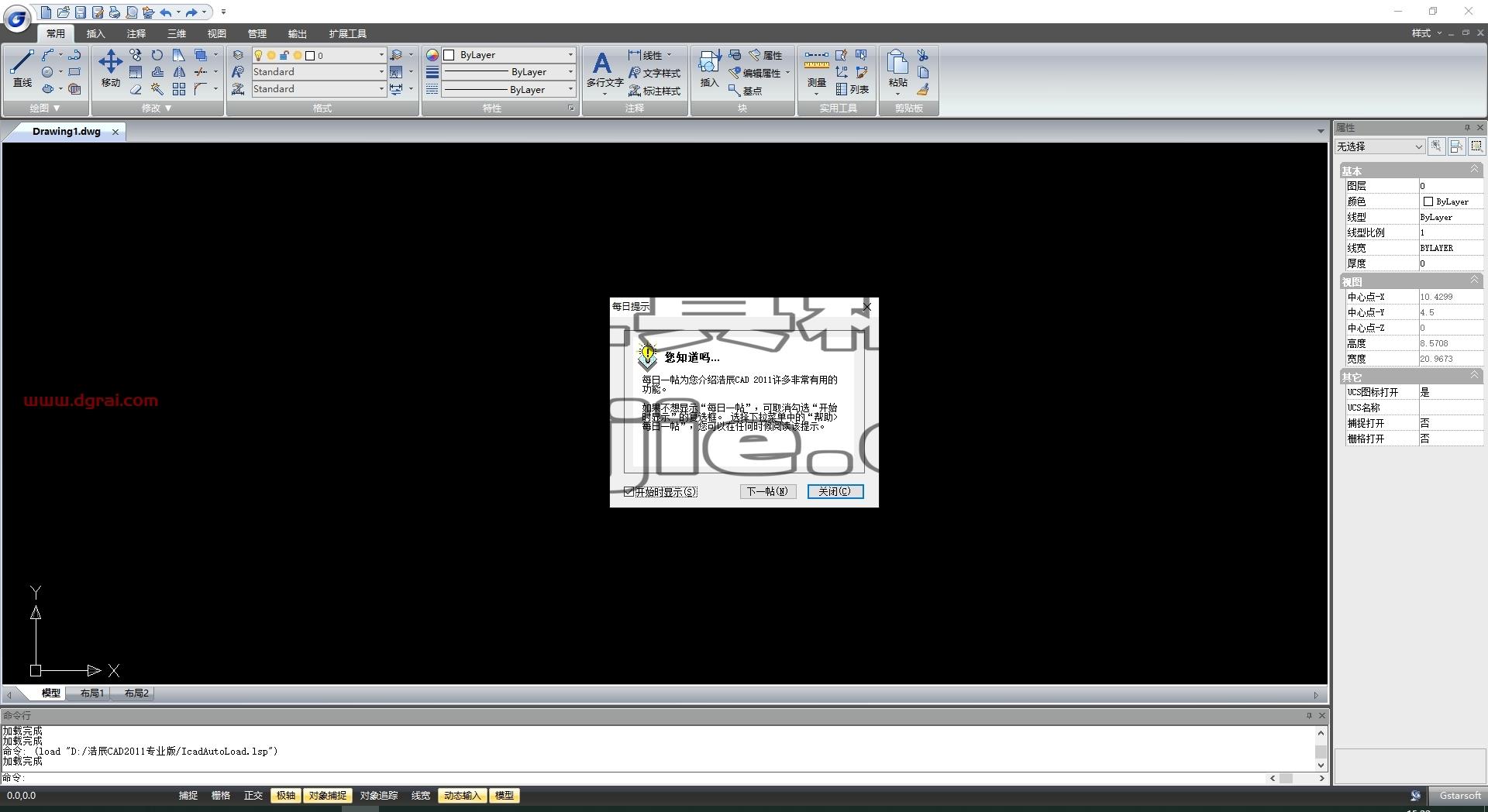Screen dimensions: 1488x812
Task: Click the Measure (测量) tool icon
Action: coord(816,68)
